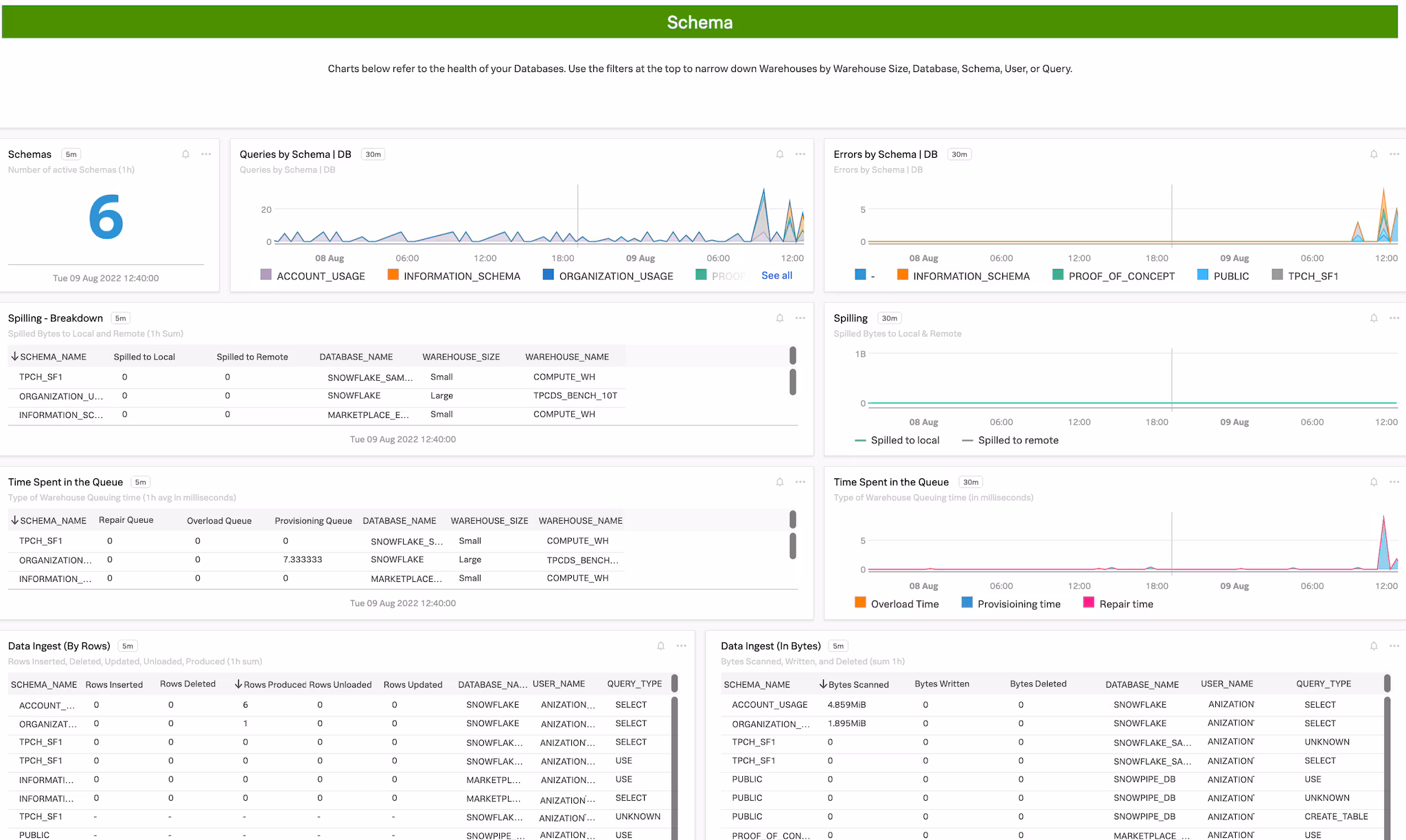Click the alert bell on Schemas panel

click(x=185, y=154)
